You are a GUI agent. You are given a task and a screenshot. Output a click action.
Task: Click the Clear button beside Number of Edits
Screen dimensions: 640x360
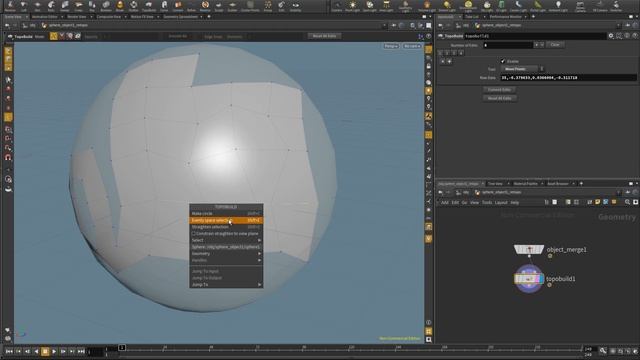coord(555,44)
